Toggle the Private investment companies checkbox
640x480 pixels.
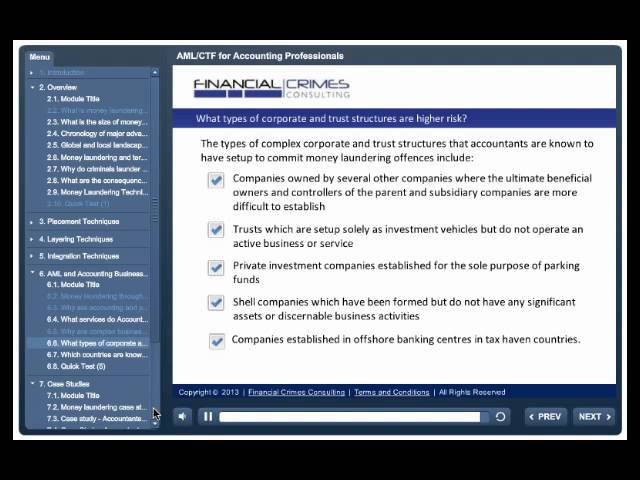coord(216,267)
